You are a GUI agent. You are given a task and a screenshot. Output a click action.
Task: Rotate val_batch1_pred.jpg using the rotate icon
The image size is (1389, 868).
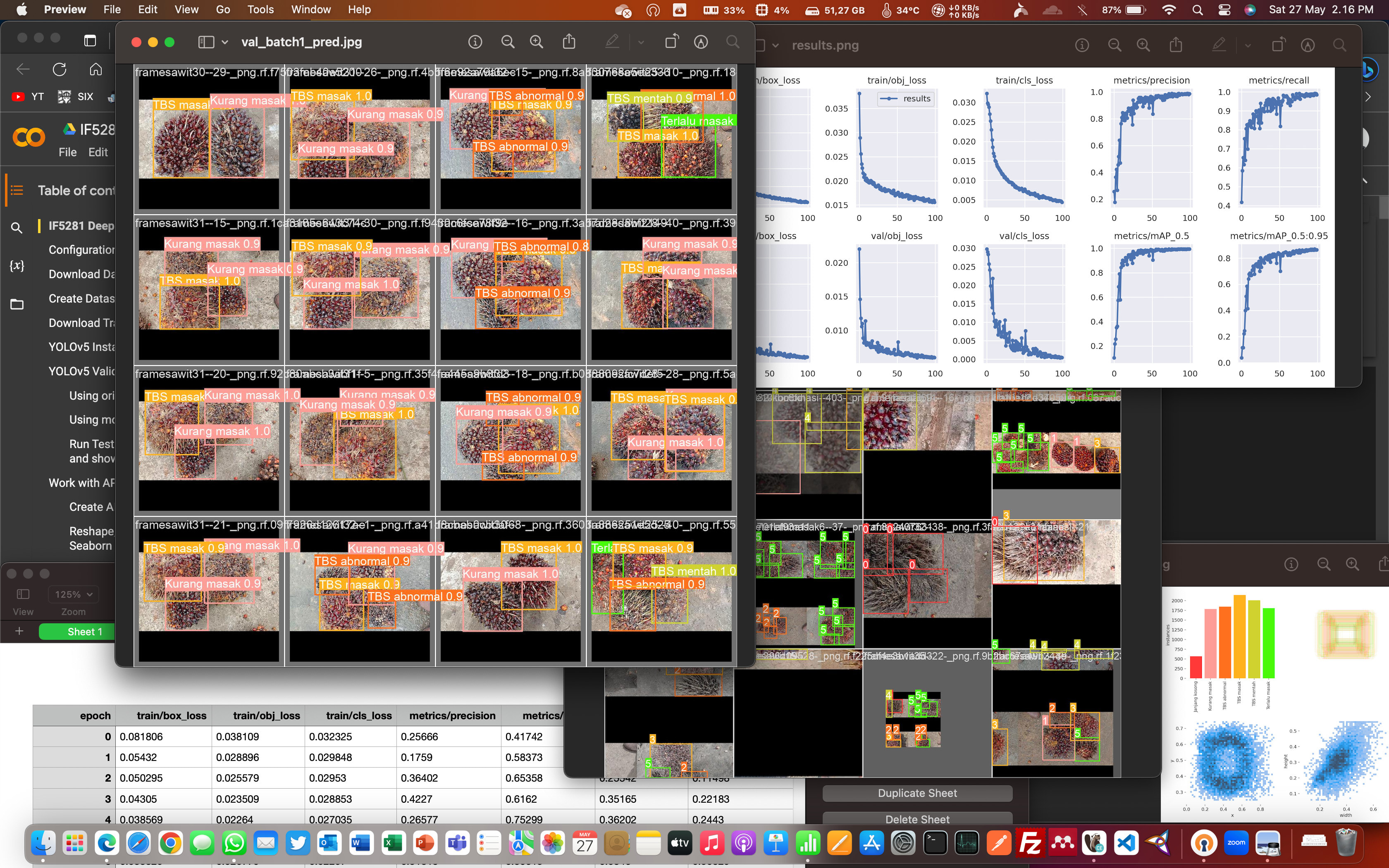(x=671, y=42)
